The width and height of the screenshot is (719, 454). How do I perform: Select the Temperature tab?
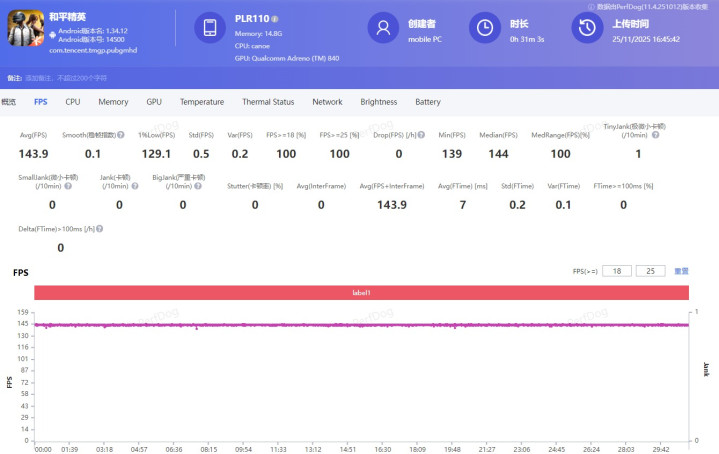tap(202, 102)
